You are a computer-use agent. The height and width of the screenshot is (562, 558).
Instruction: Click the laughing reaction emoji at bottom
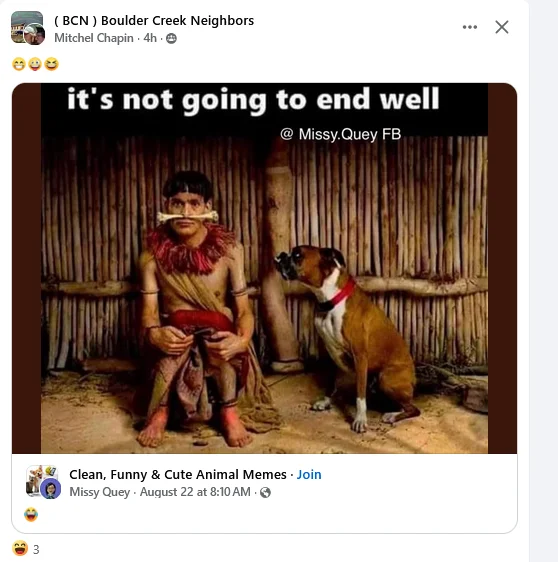click(x=20, y=548)
